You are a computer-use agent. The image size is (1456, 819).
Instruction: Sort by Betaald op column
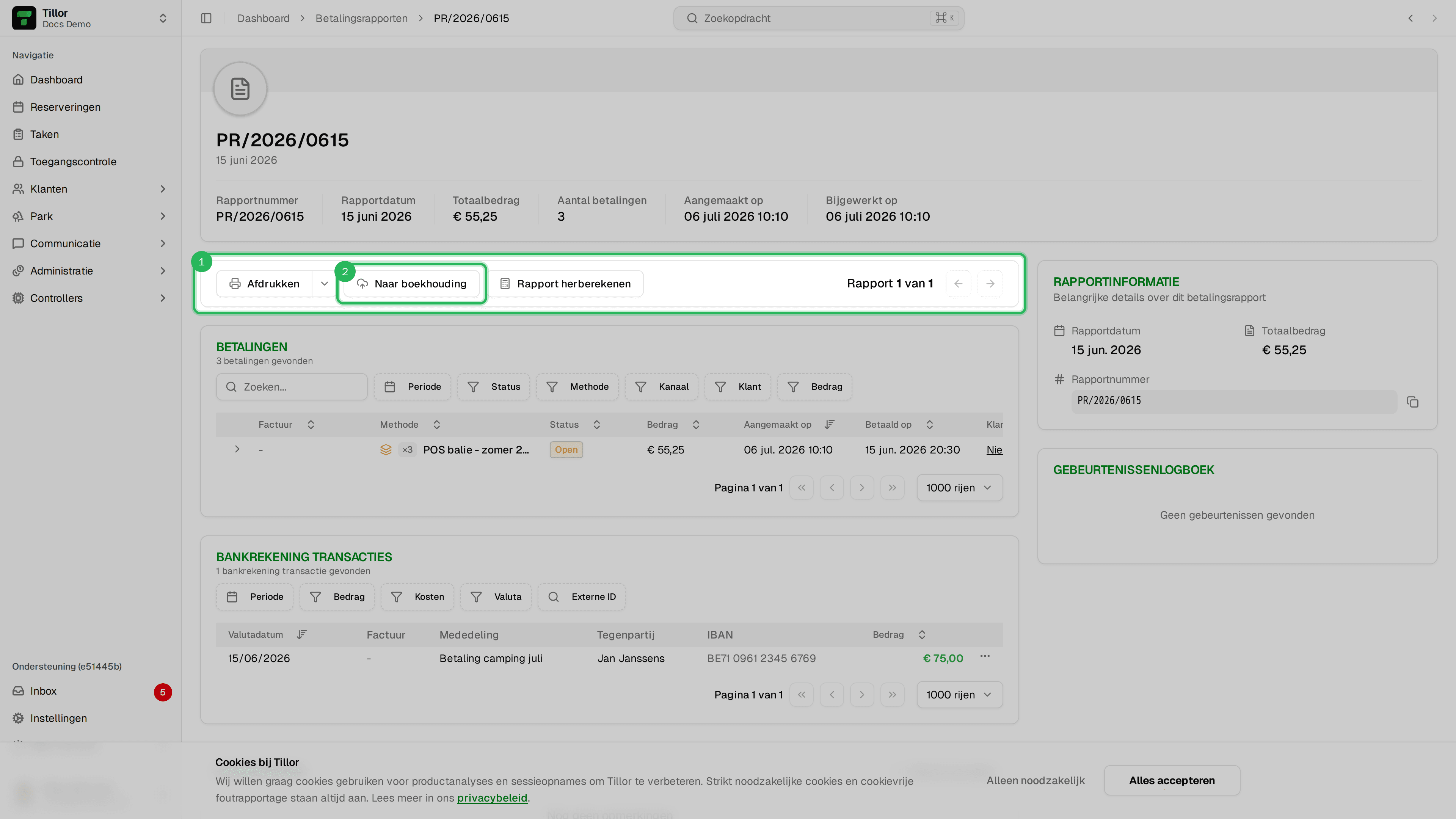899,425
